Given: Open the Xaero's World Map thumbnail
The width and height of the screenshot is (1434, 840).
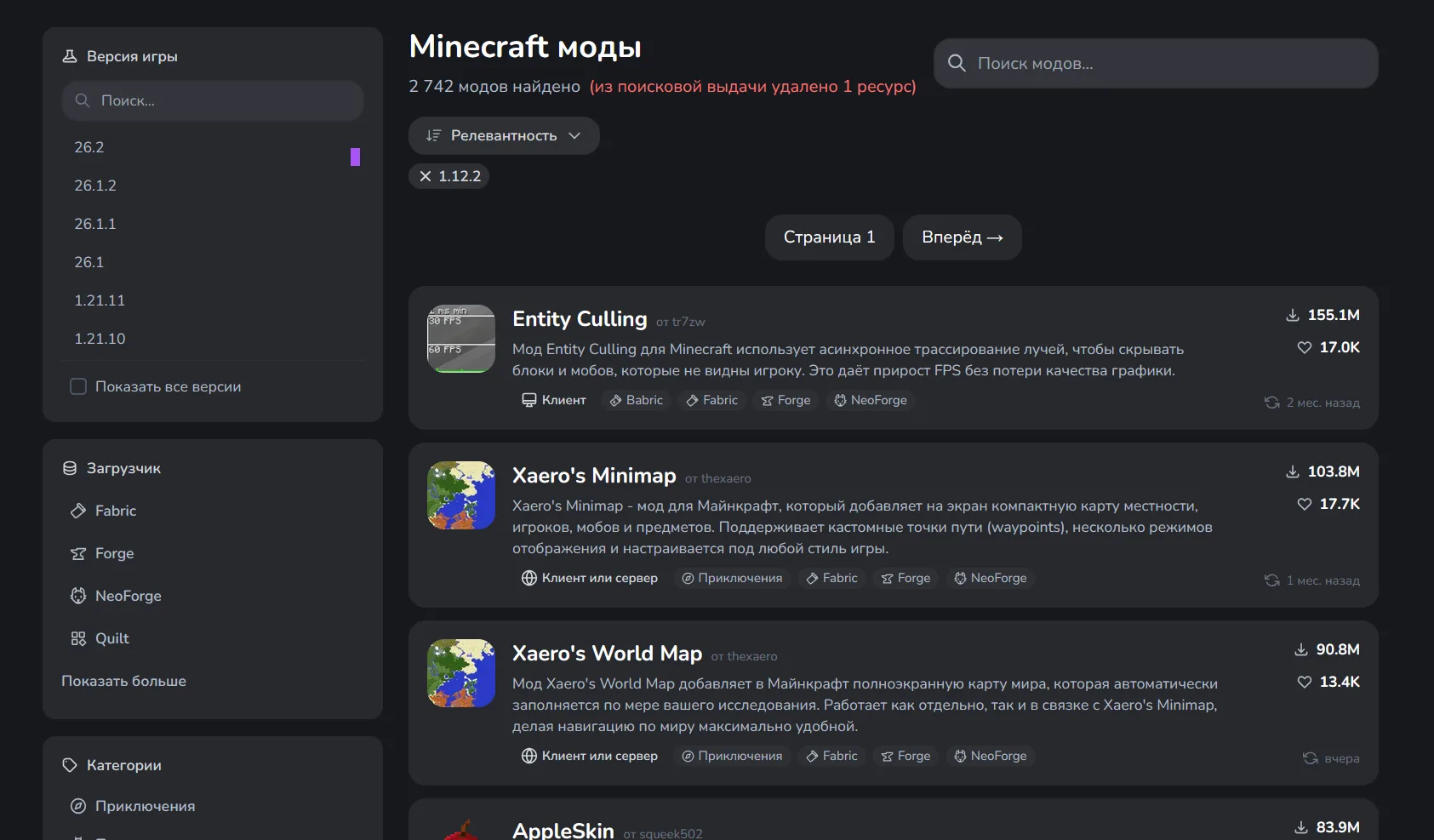Looking at the screenshot, I should point(461,673).
